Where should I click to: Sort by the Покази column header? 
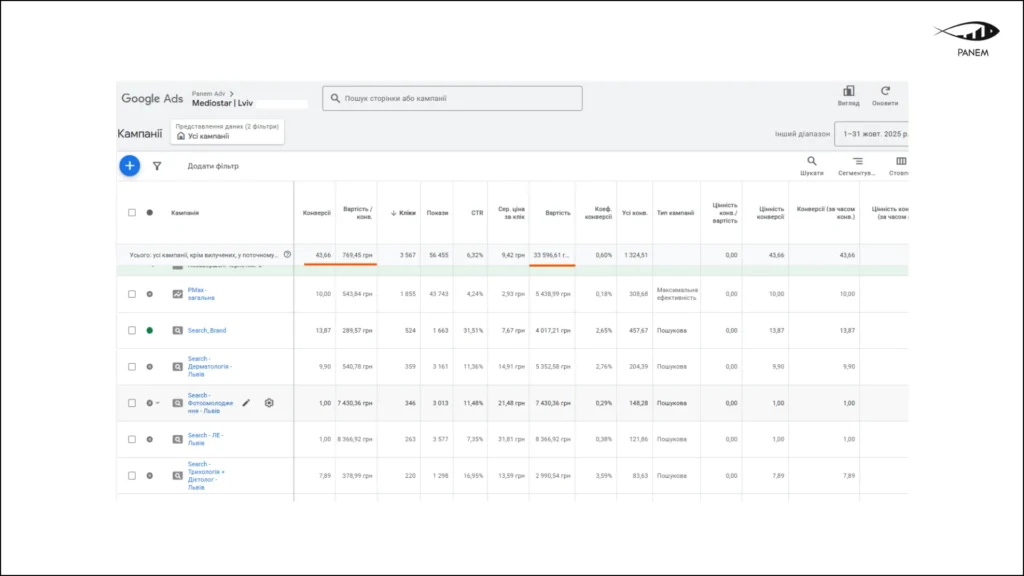tap(438, 213)
